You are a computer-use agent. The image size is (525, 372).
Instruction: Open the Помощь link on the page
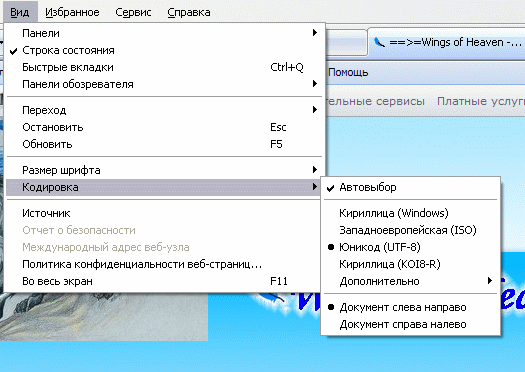pos(348,72)
